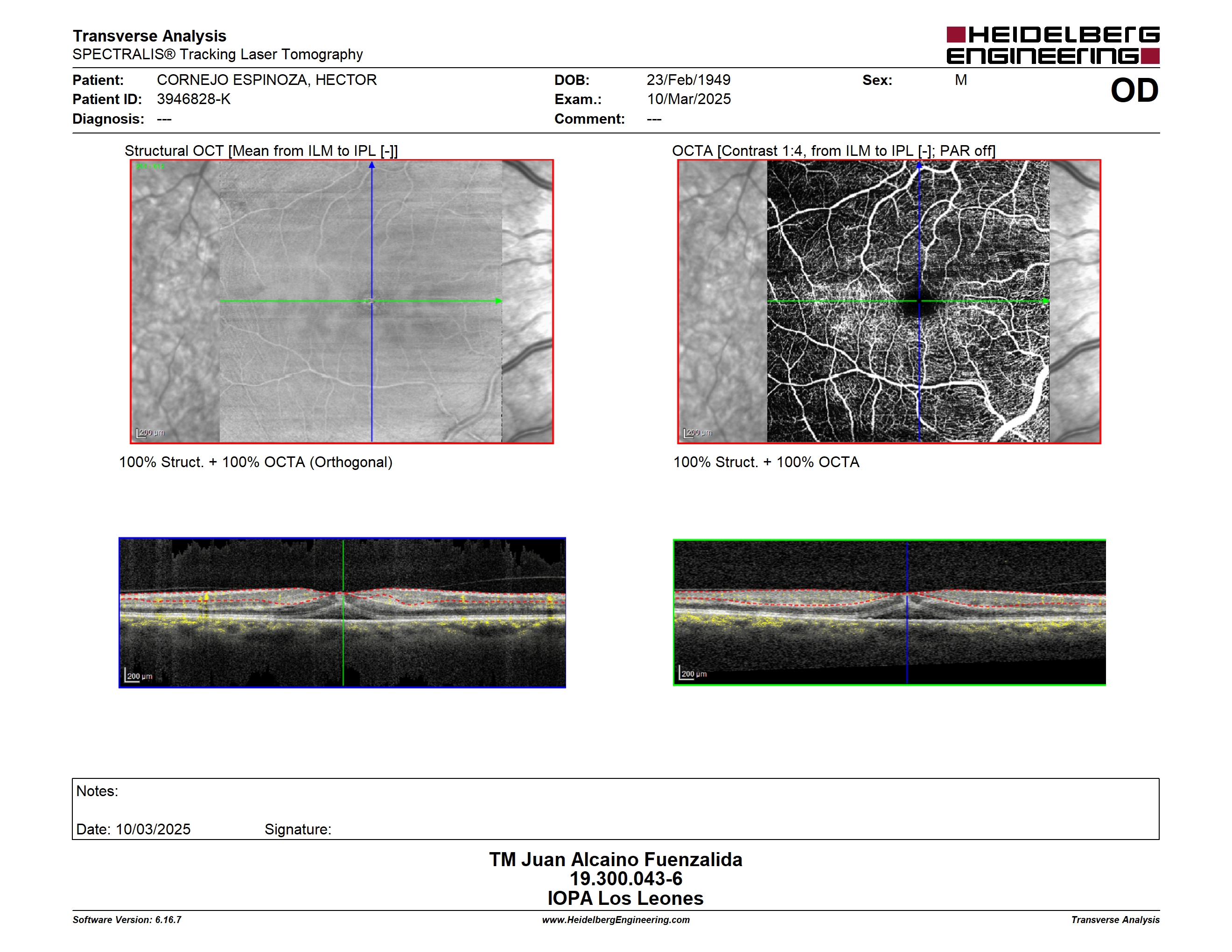Click the green-framed B-scan image

(889, 612)
